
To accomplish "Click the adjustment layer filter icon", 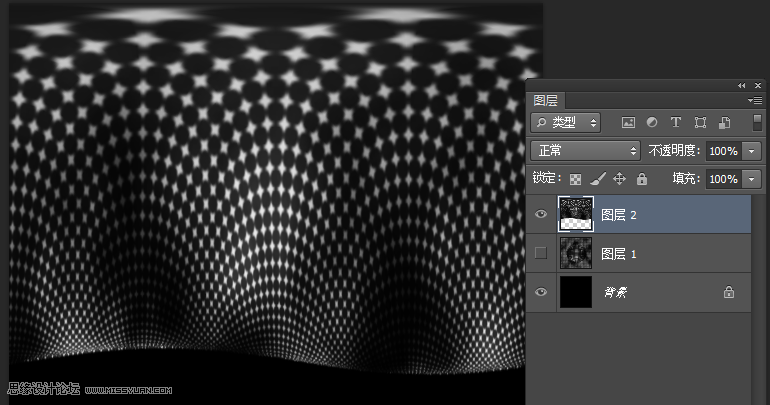I will [x=652, y=123].
